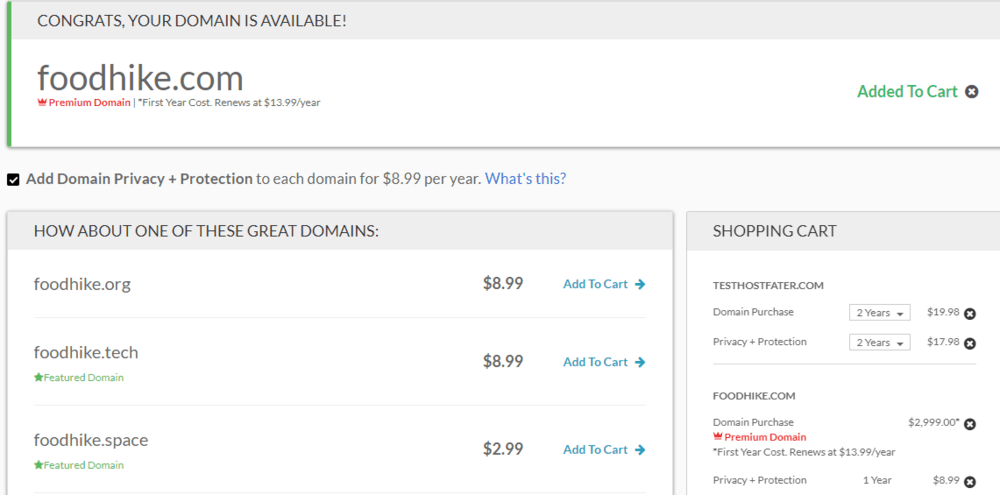Remove foodhike.com Privacy + Protection from cart
1000x495 pixels.
(969, 481)
